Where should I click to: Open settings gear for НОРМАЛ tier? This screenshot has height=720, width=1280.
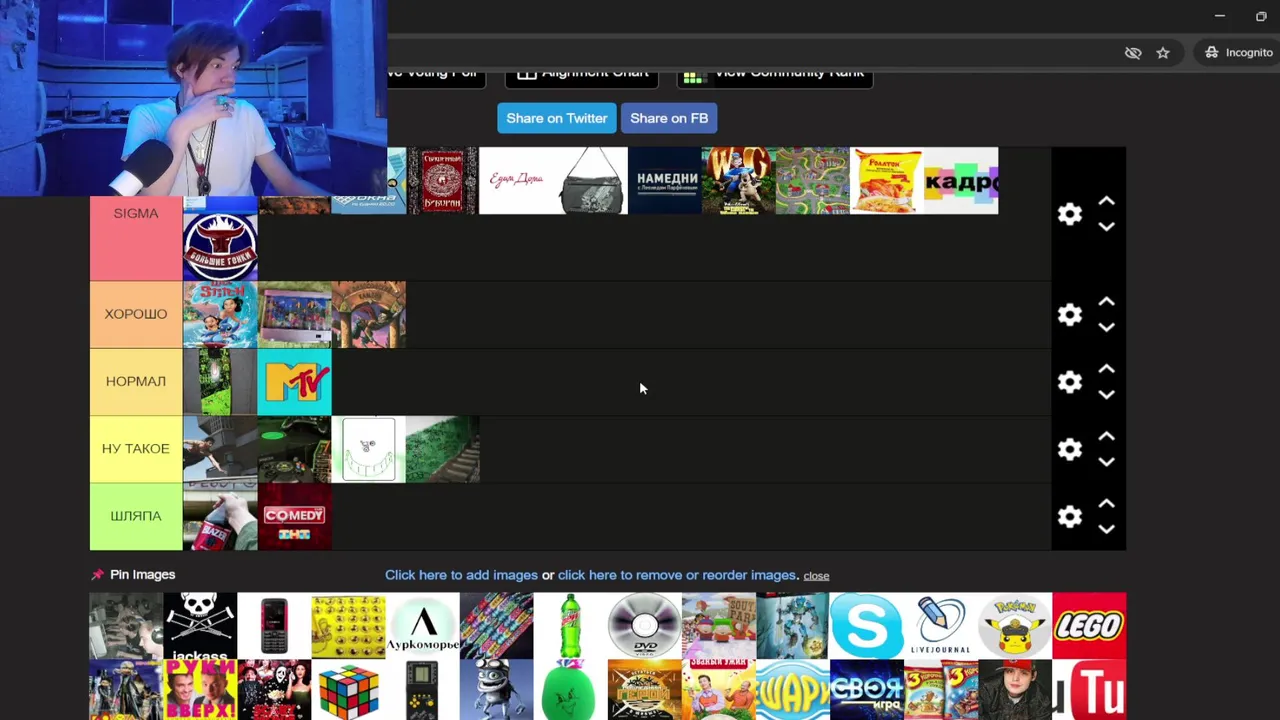click(x=1070, y=382)
